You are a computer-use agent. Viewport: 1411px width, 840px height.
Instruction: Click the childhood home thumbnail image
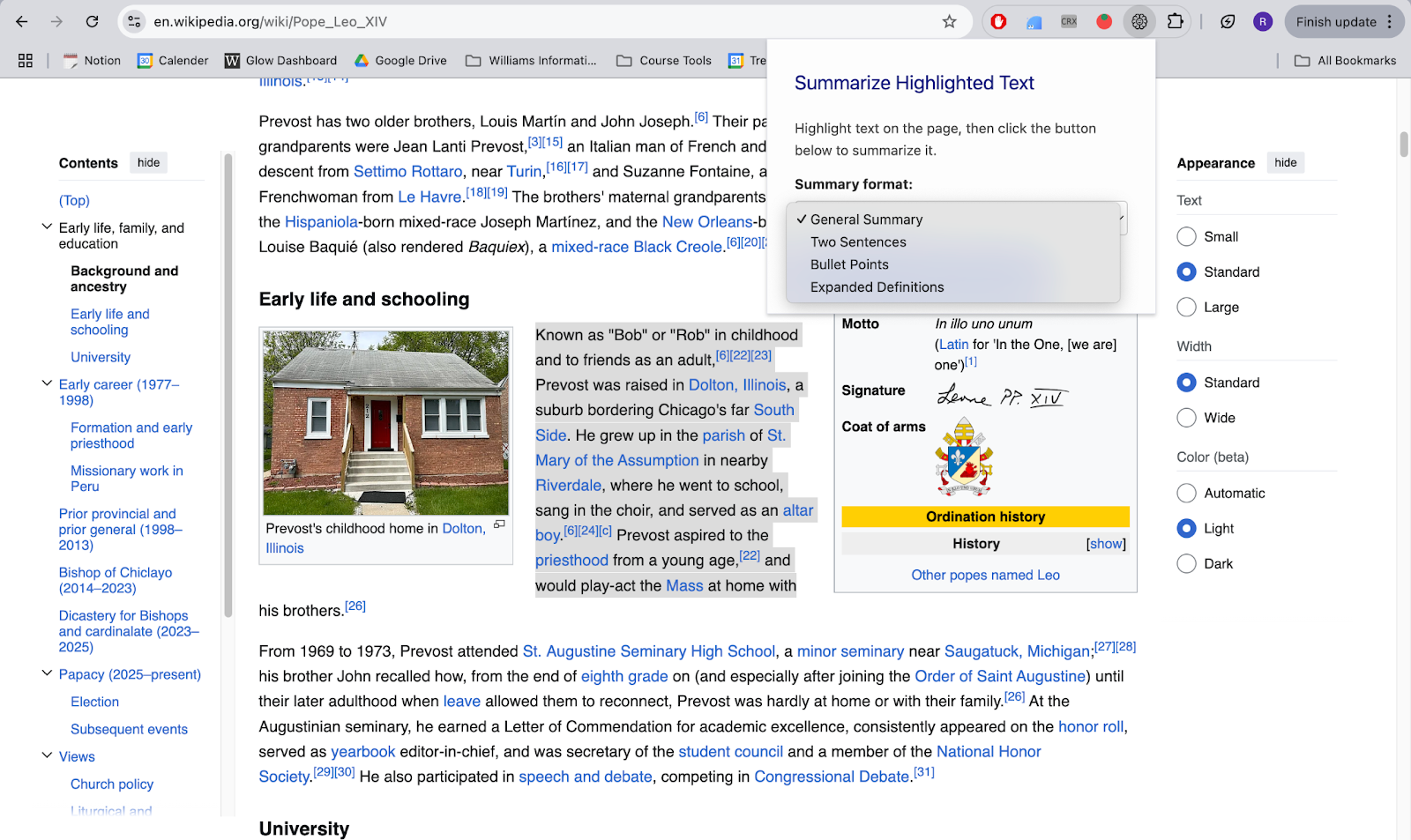point(385,423)
